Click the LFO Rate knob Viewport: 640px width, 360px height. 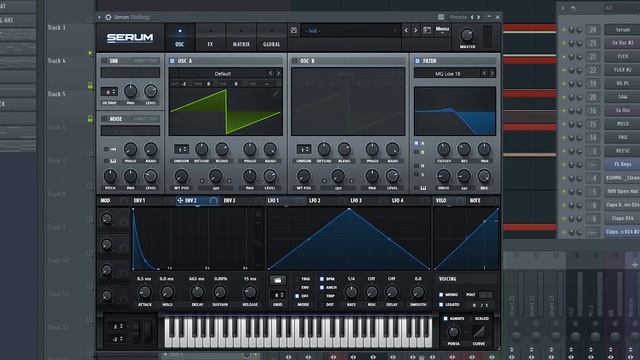click(351, 292)
